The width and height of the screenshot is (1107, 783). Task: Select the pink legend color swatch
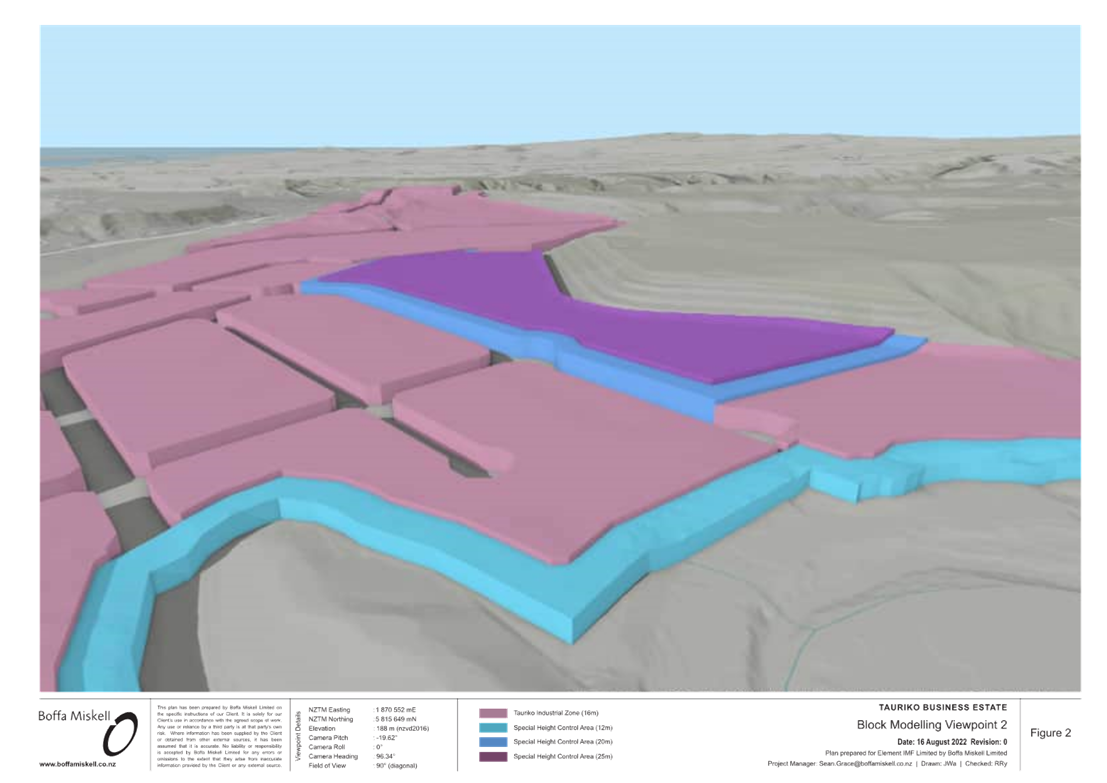(493, 713)
